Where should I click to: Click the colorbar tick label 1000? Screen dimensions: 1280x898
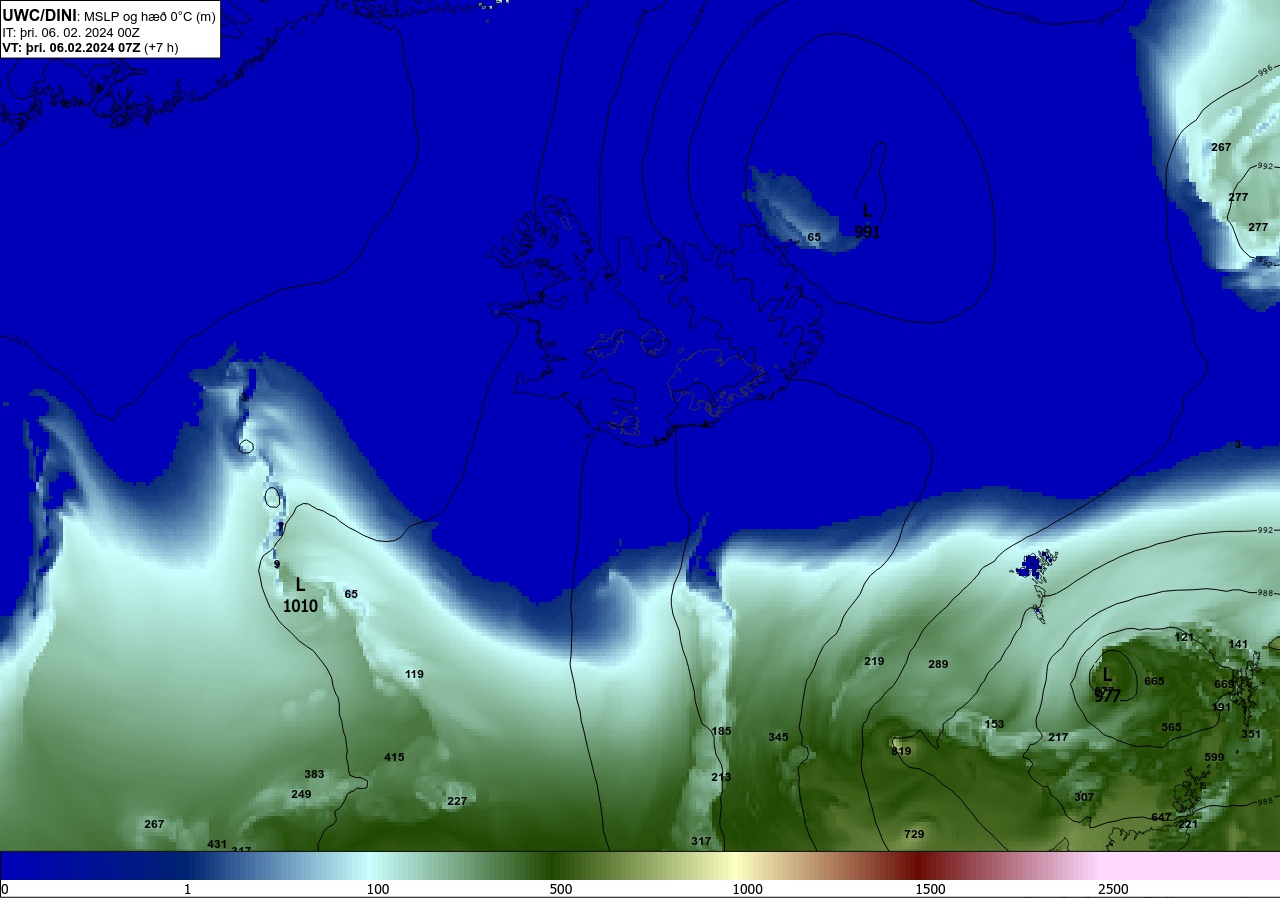pos(747,889)
